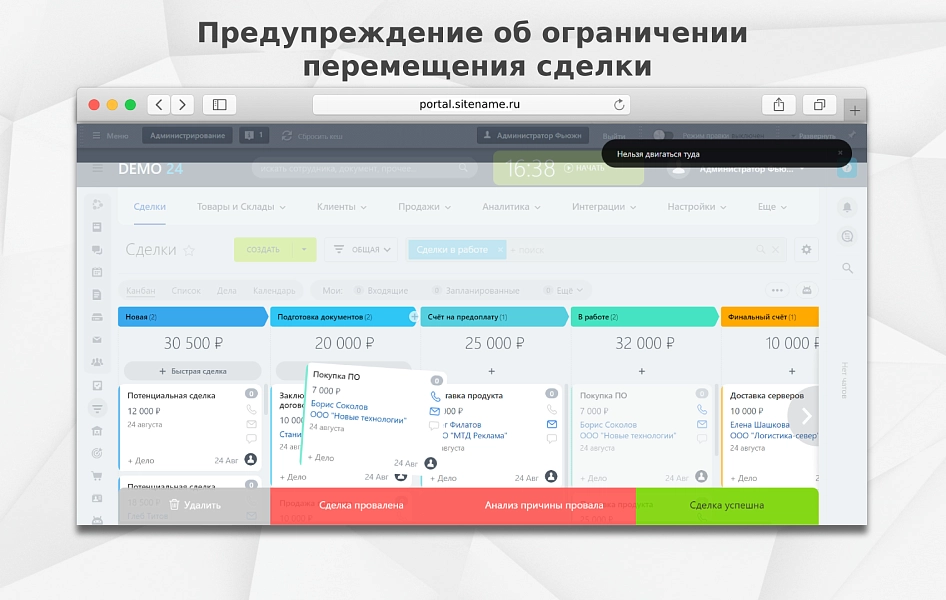Viewport: 946px width, 600px height.
Task: Reload the page in address bar
Action: [x=619, y=105]
